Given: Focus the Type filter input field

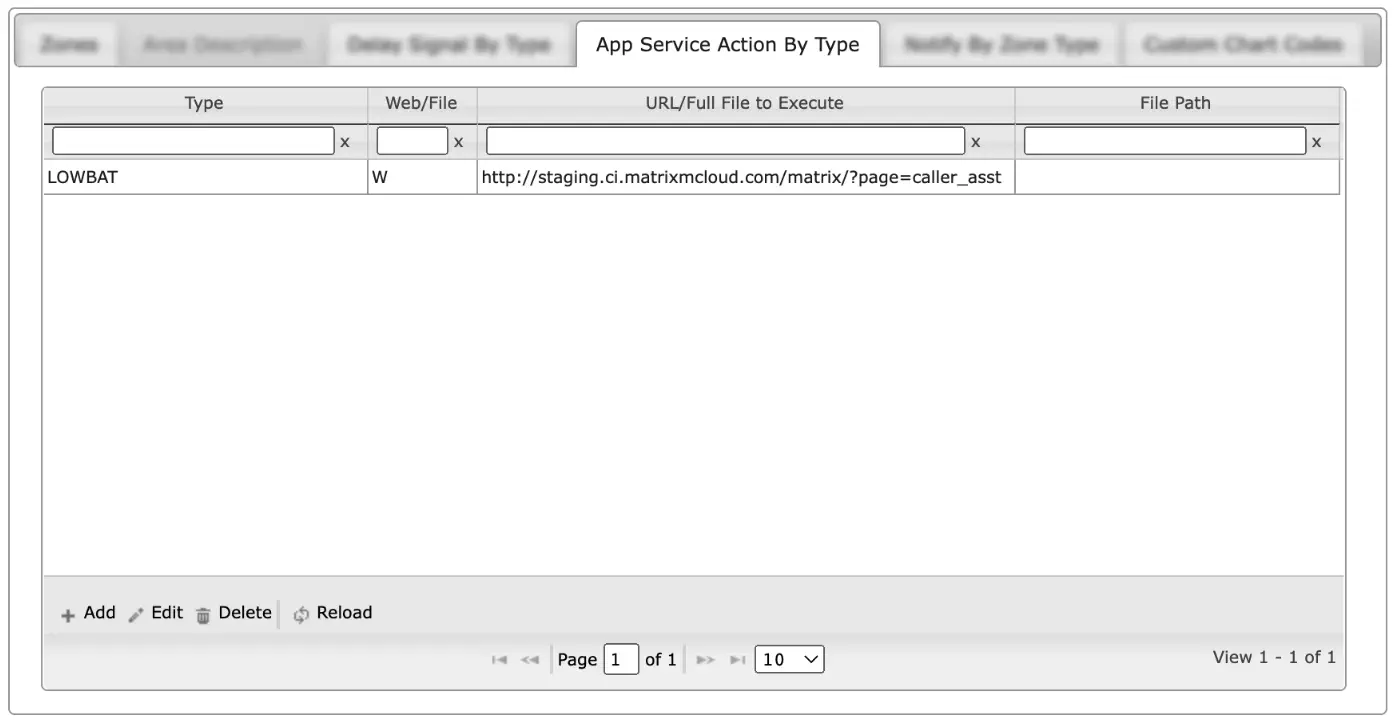Looking at the screenshot, I should pos(193,141).
